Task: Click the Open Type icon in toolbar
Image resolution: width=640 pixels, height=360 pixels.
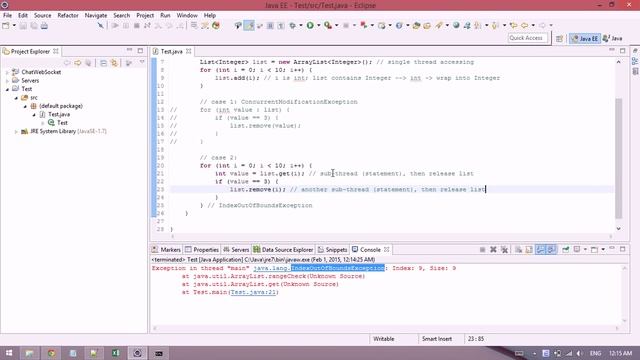Action: pos(416,25)
